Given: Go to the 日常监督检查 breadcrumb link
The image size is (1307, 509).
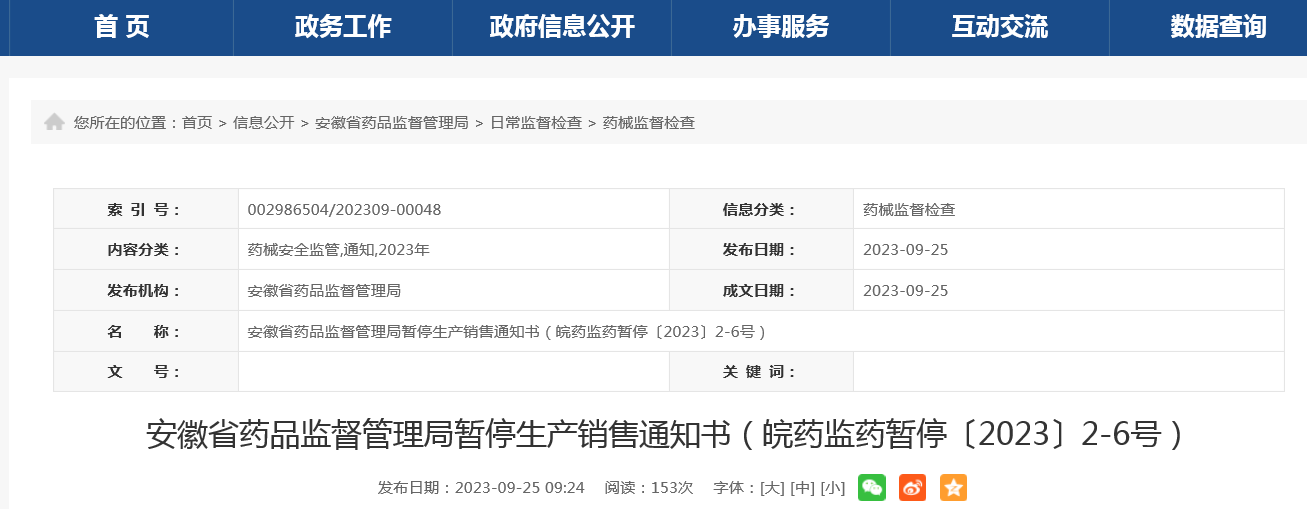Looking at the screenshot, I should 536,123.
